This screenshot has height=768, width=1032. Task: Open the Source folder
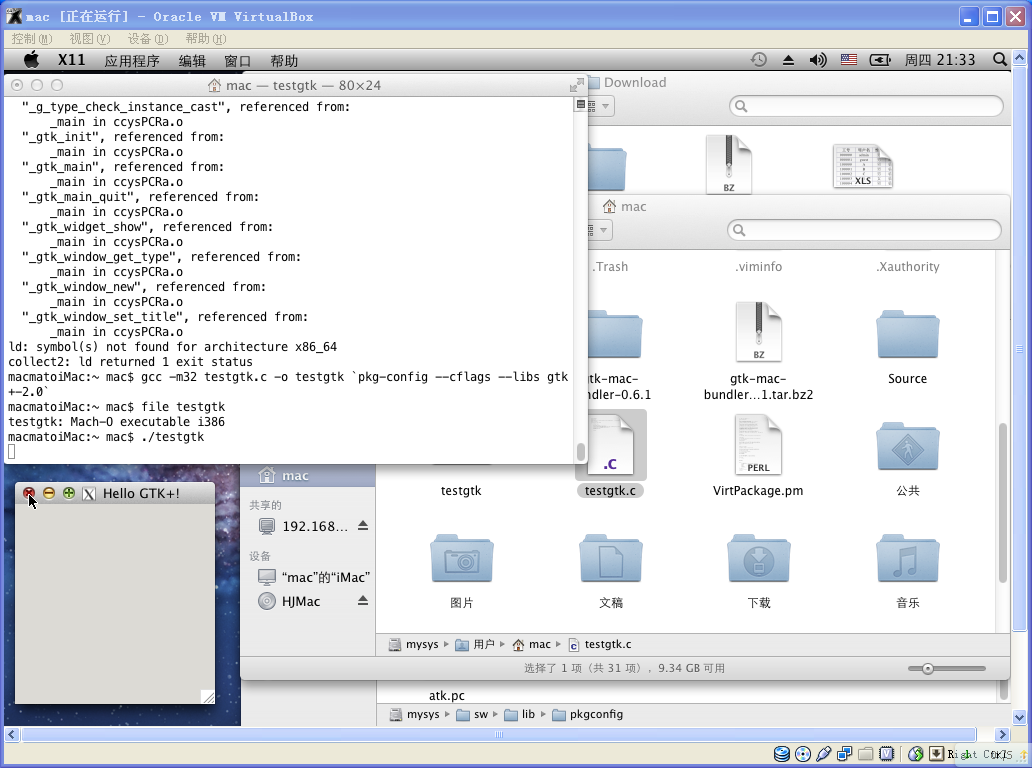point(907,336)
